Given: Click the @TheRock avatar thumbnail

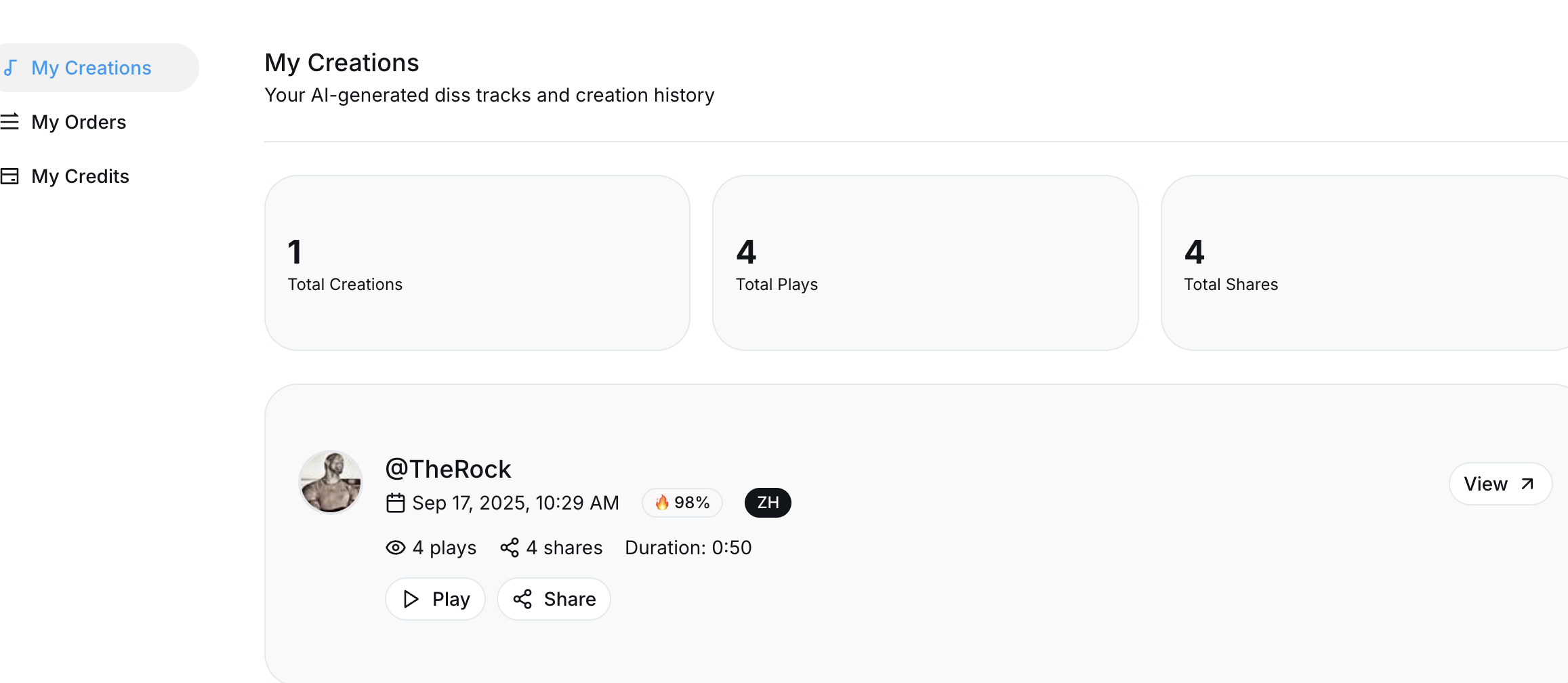Looking at the screenshot, I should click(x=331, y=482).
